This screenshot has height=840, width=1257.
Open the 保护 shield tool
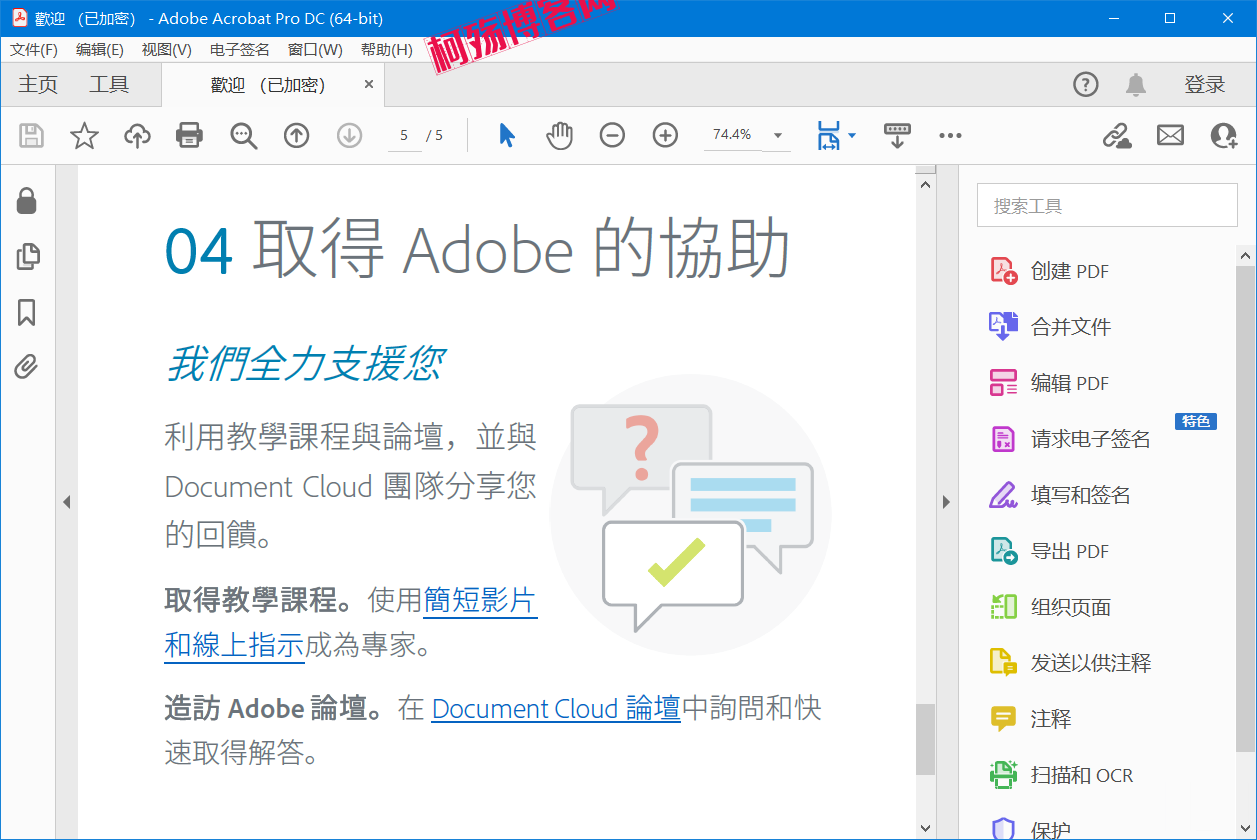[1031, 828]
